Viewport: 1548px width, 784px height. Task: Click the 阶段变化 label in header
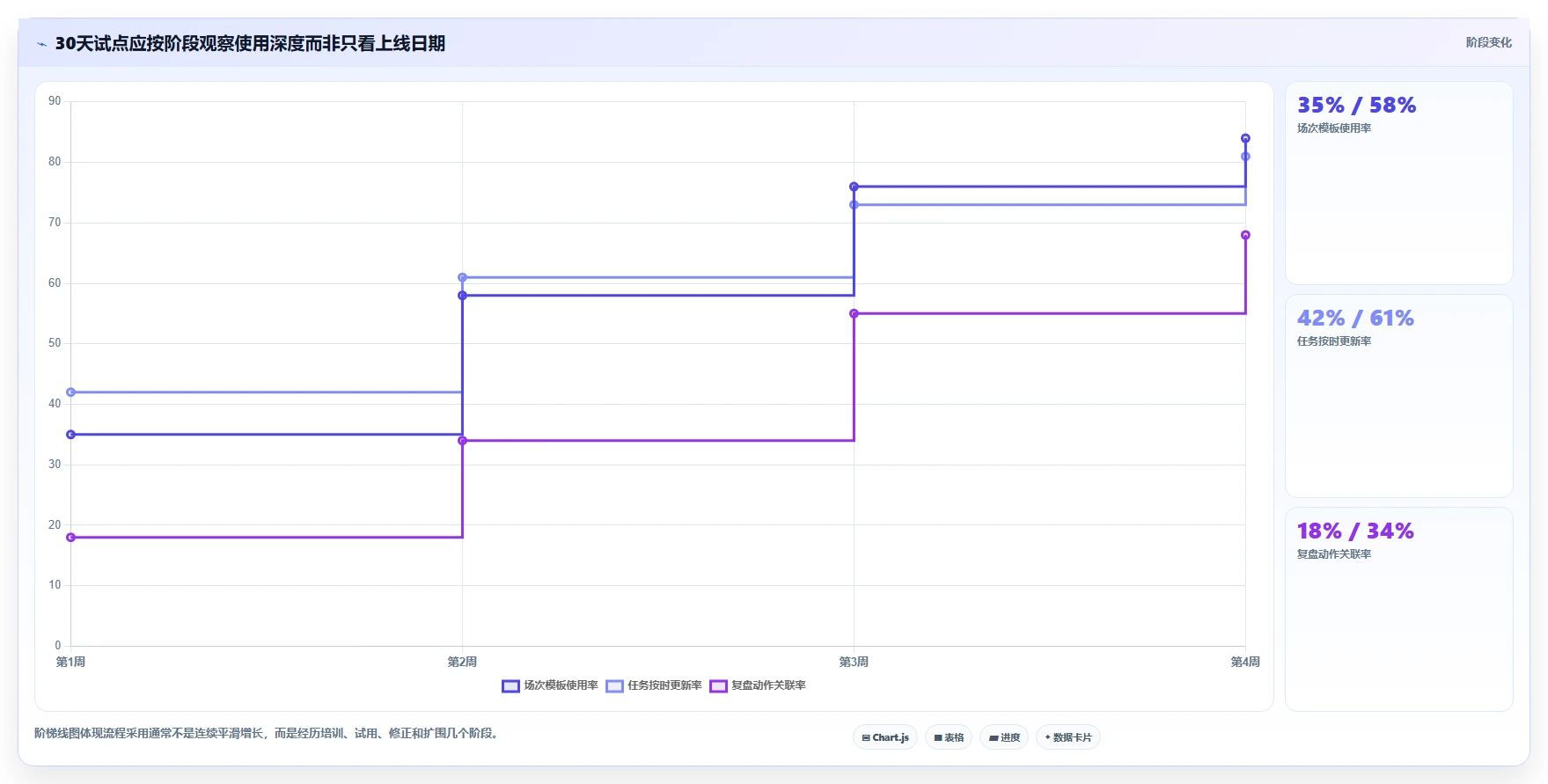pyautogui.click(x=1488, y=42)
